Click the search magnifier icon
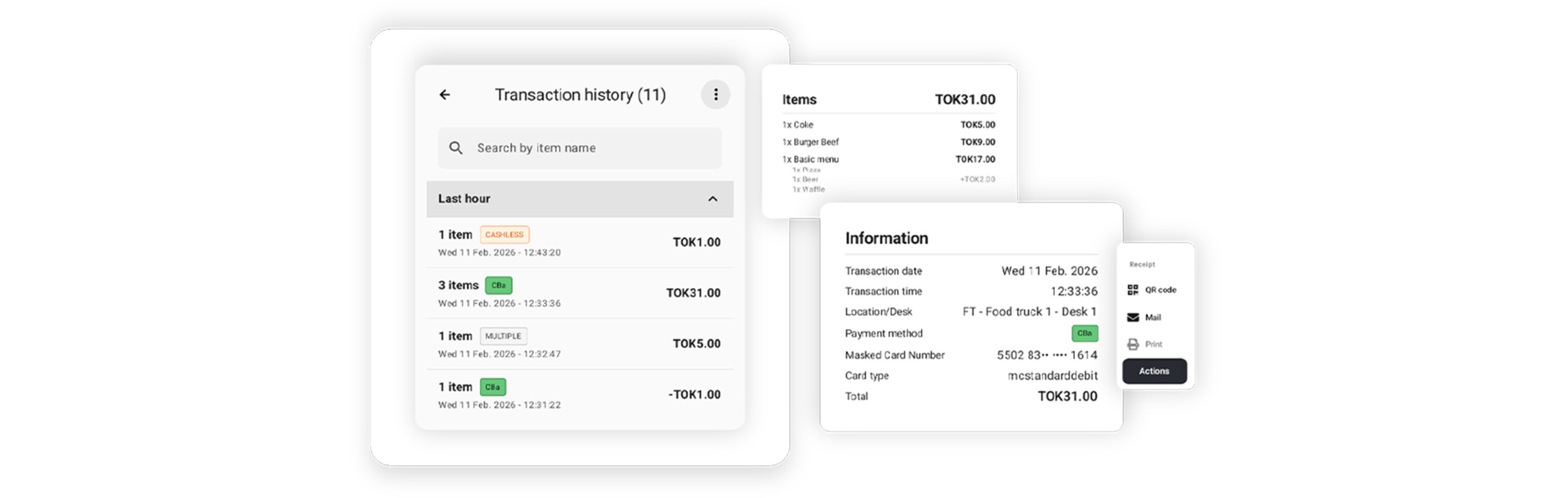Screen dimensions: 1568x498 pos(455,148)
